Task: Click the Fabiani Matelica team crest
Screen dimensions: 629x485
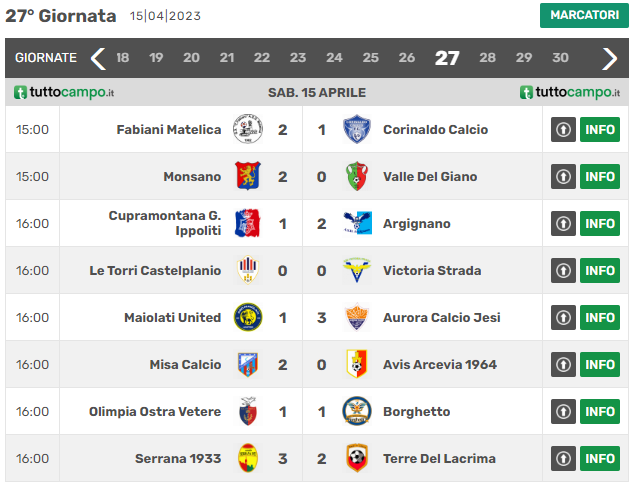Action: 248,129
